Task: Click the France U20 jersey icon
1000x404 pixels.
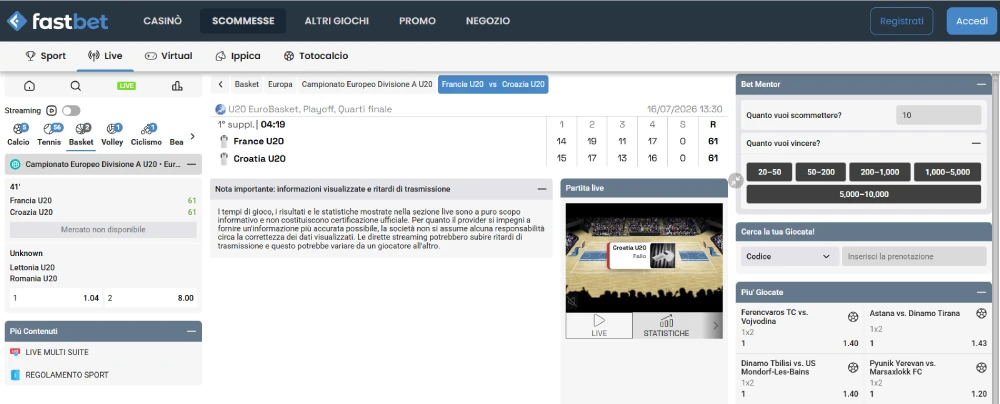Action: point(224,141)
